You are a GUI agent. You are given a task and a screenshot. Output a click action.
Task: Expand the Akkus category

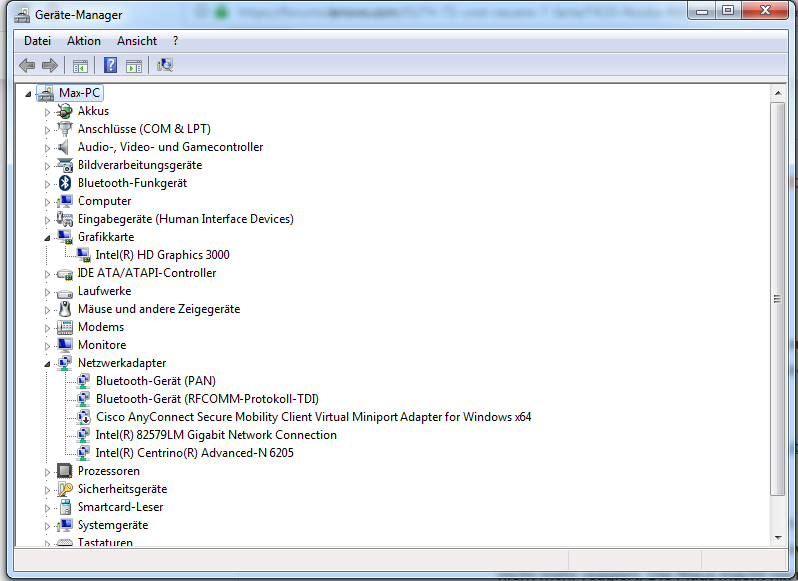click(x=47, y=112)
